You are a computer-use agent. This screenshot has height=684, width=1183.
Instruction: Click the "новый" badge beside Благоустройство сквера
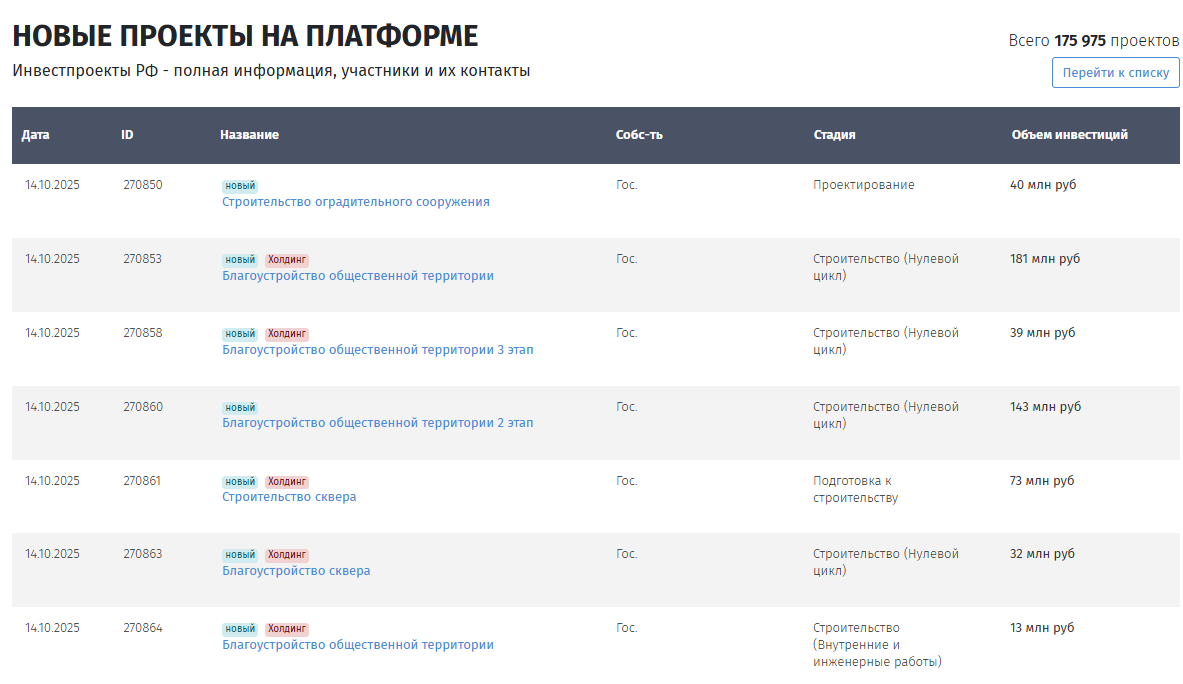(x=239, y=553)
